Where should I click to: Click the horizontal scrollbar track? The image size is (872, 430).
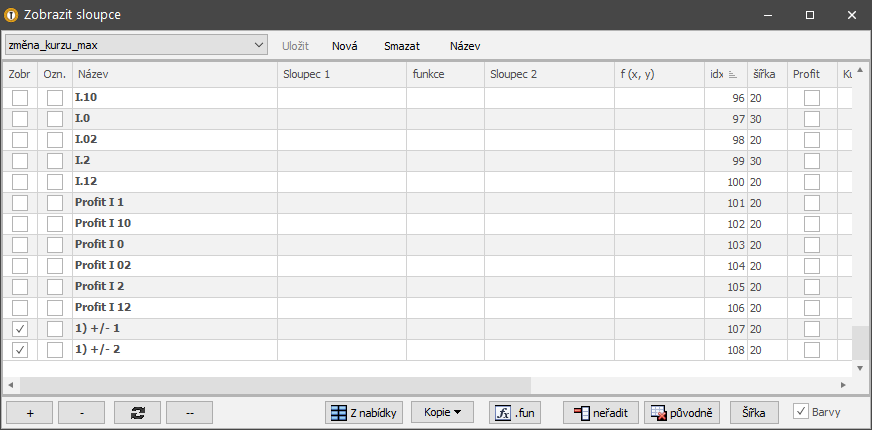690,384
